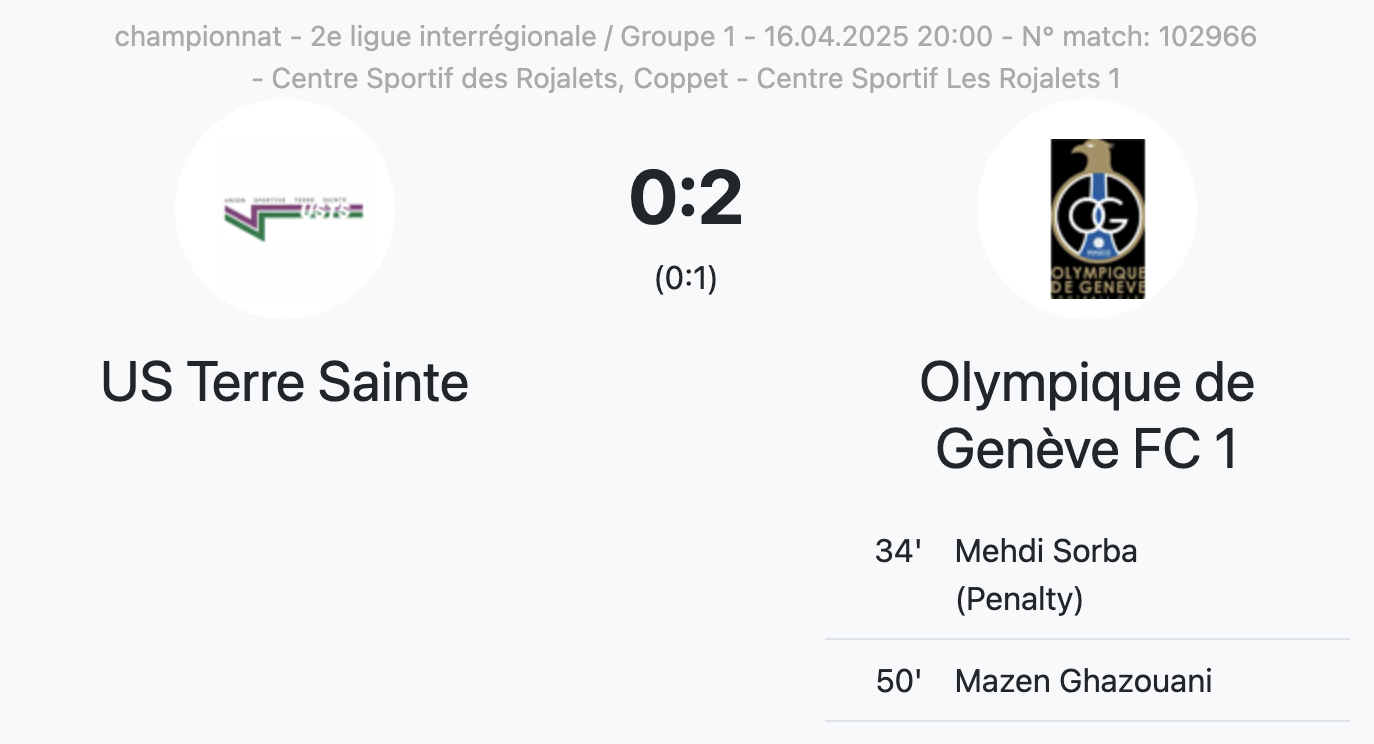Click the match date 16.04.2025 20:00
1374x744 pixels.
pyautogui.click(x=877, y=37)
